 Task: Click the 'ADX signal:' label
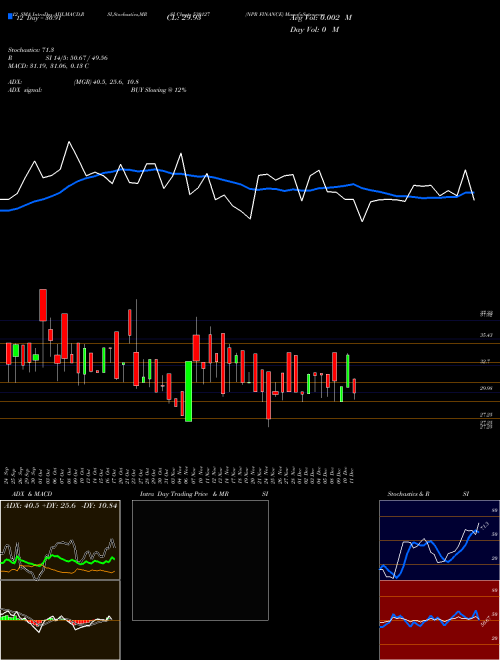[25, 90]
